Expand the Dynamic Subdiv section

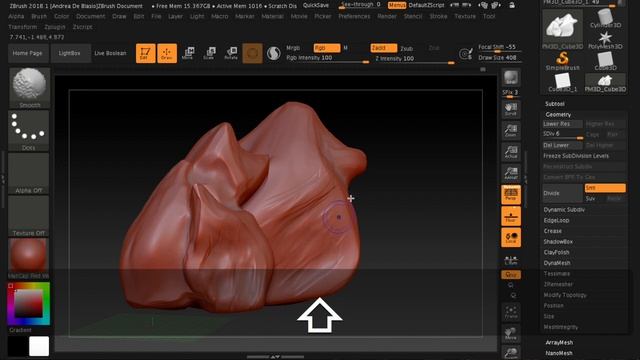point(564,210)
